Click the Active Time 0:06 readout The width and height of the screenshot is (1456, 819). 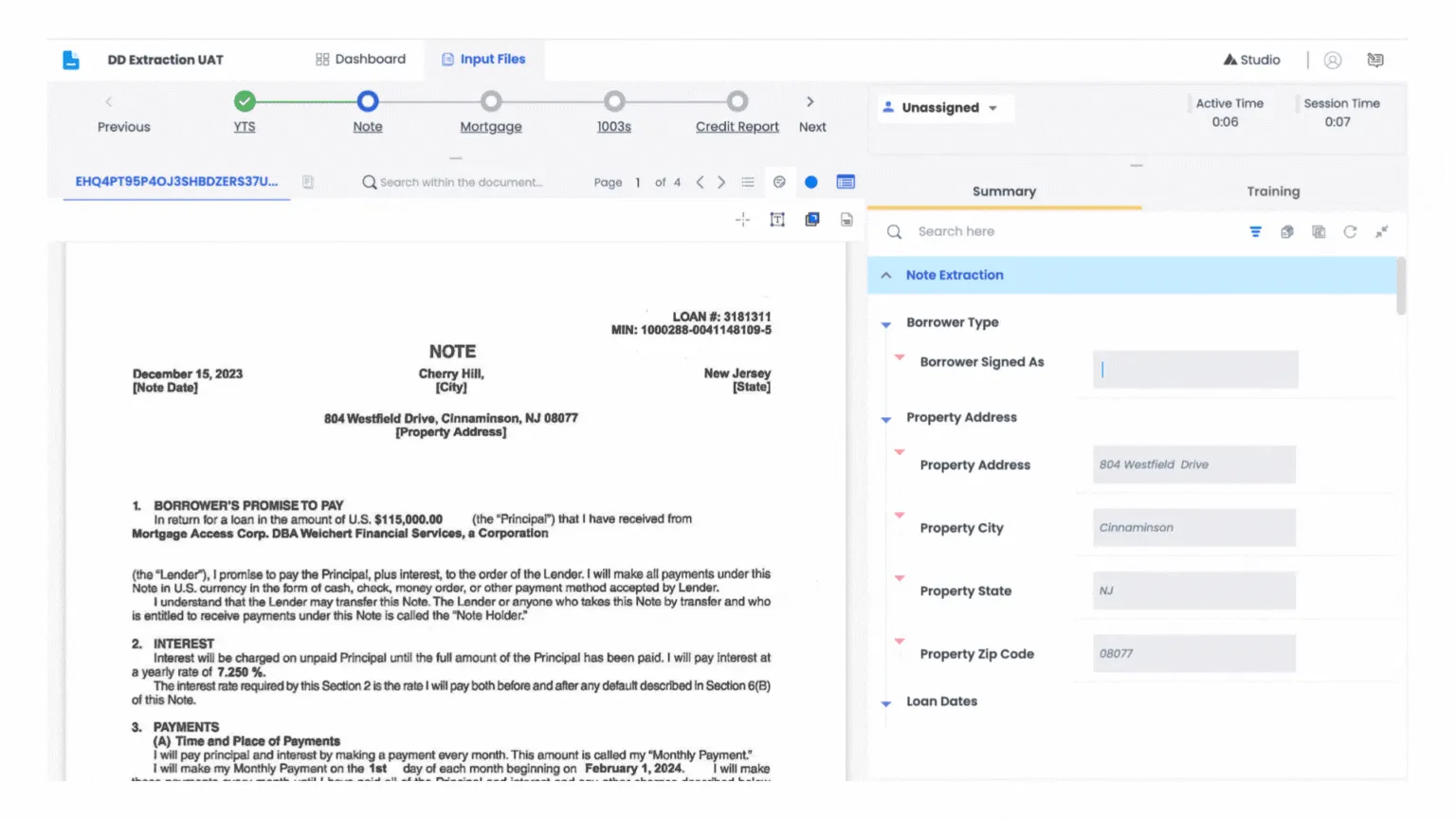(1229, 112)
